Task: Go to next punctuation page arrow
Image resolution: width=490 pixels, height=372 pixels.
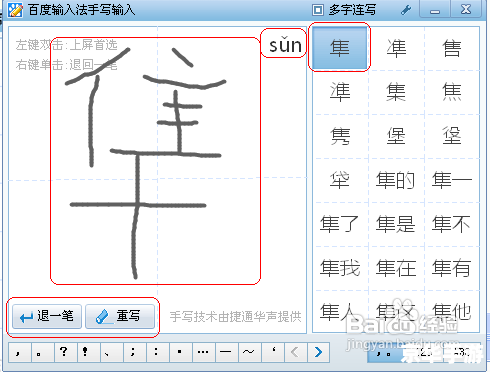Action: tap(318, 352)
